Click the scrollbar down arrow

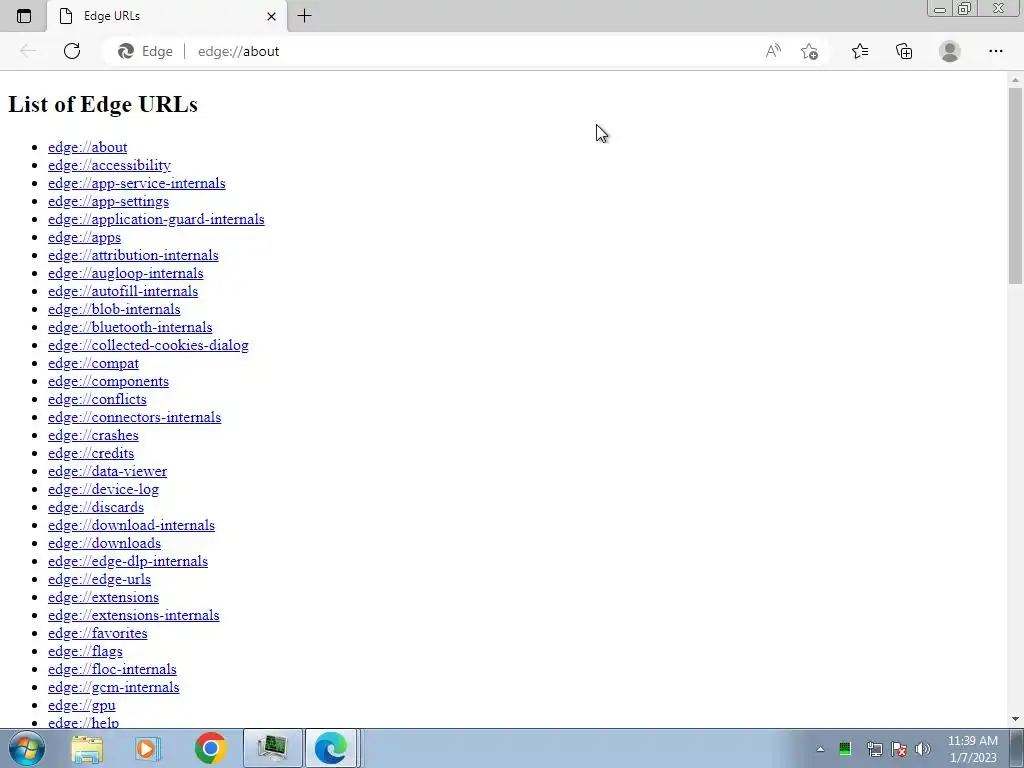tap(1015, 719)
